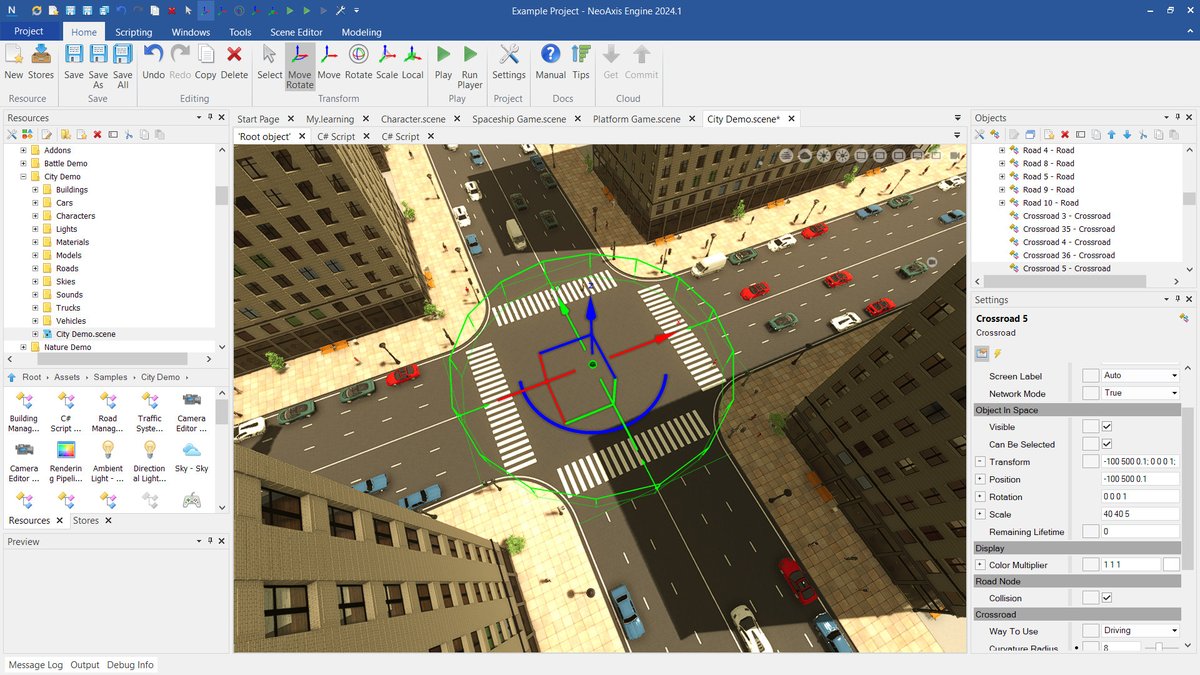Viewport: 1200px width, 675px height.
Task: Delete the selected object via Editing toolbar
Action: point(234,62)
